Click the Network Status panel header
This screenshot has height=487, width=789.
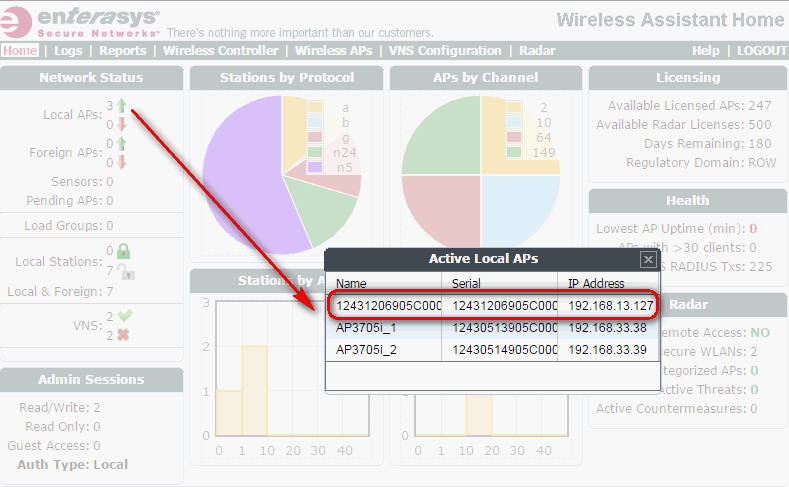(x=91, y=77)
